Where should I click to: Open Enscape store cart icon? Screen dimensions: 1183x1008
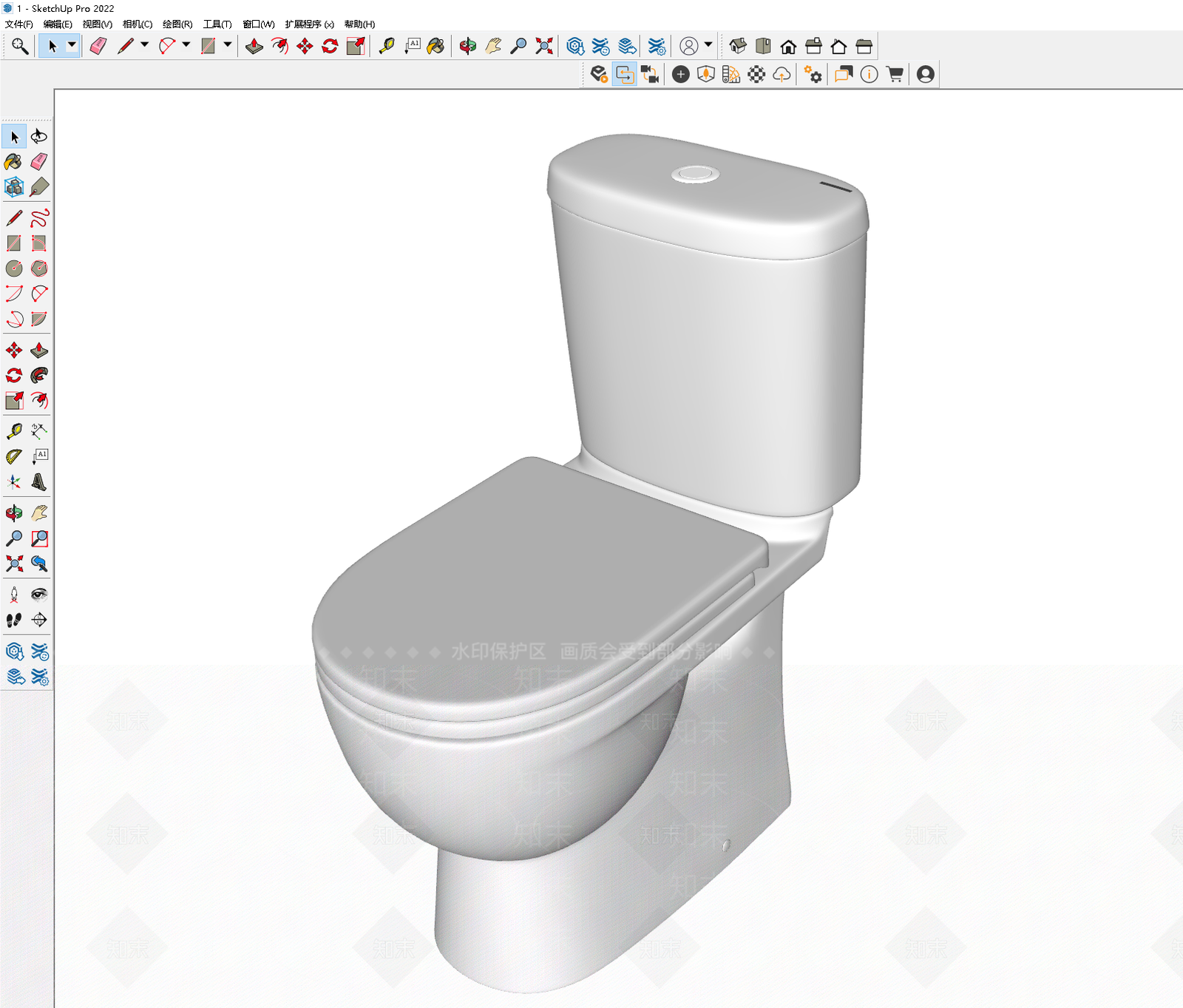895,74
